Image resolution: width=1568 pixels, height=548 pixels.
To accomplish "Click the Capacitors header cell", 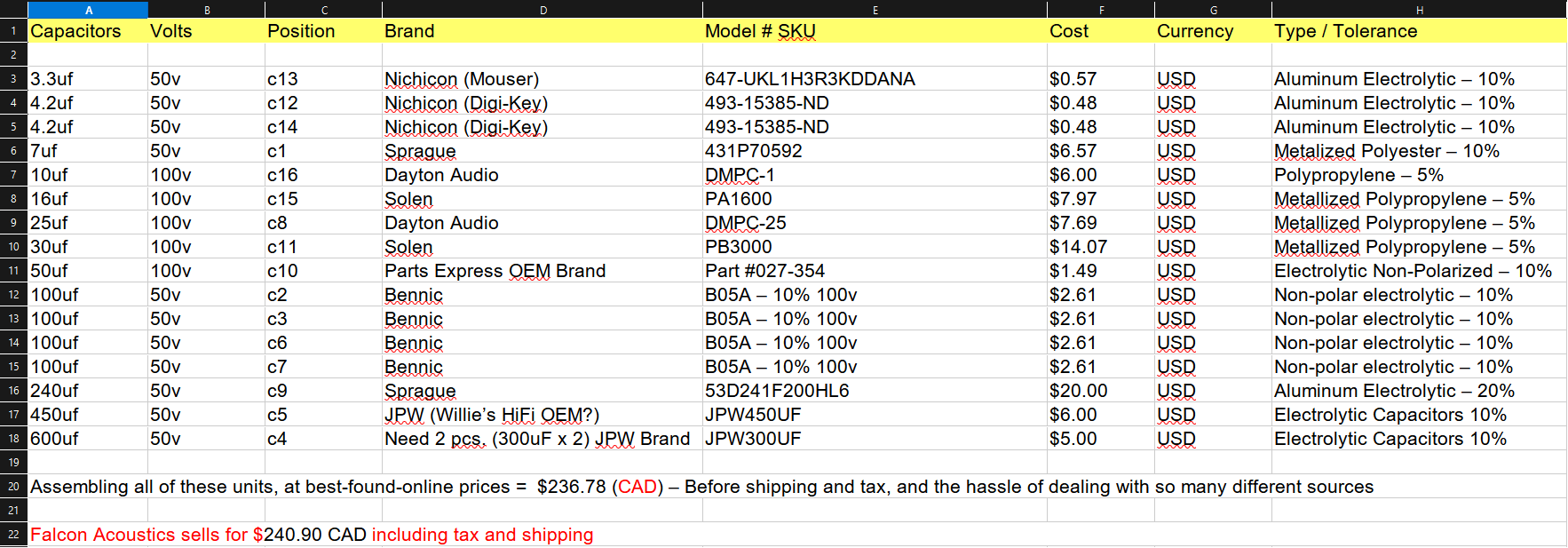I will 88,31.
